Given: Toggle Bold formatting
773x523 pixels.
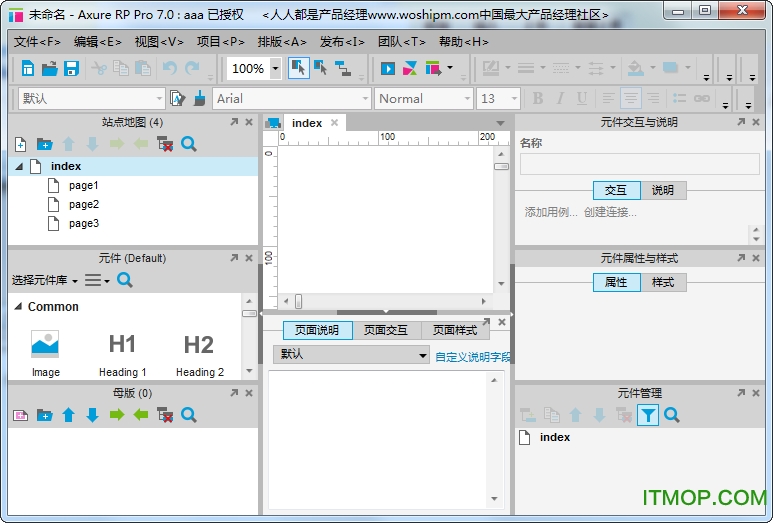Looking at the screenshot, I should [x=538, y=99].
